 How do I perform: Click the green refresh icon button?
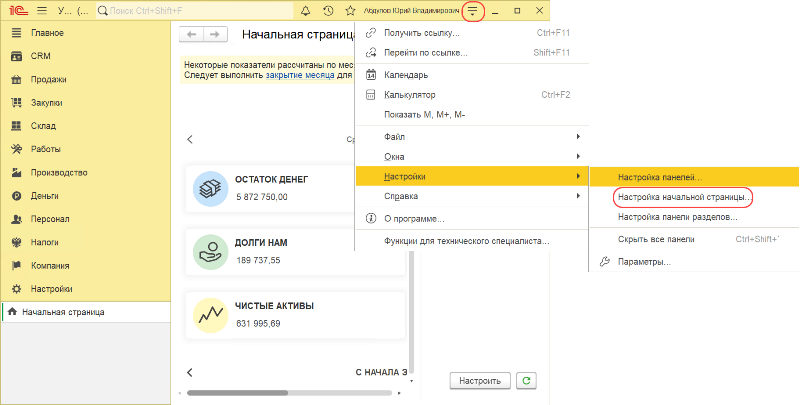tap(526, 381)
